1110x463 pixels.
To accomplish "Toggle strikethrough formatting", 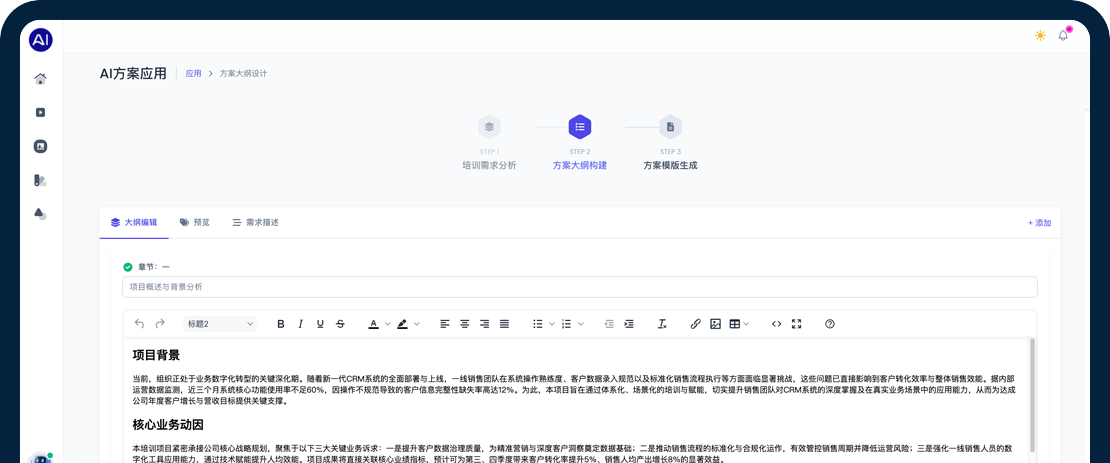I will click(340, 324).
